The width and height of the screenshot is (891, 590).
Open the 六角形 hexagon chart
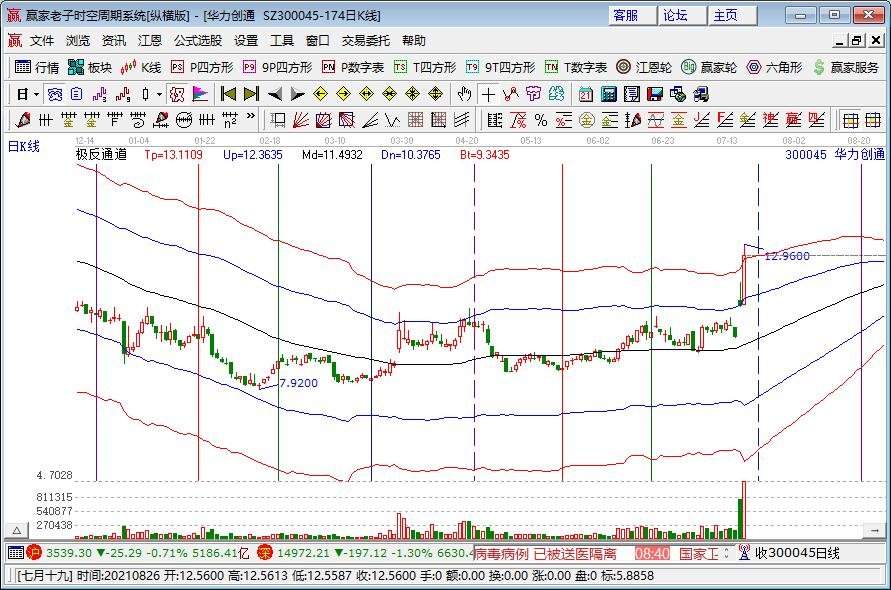click(x=774, y=67)
